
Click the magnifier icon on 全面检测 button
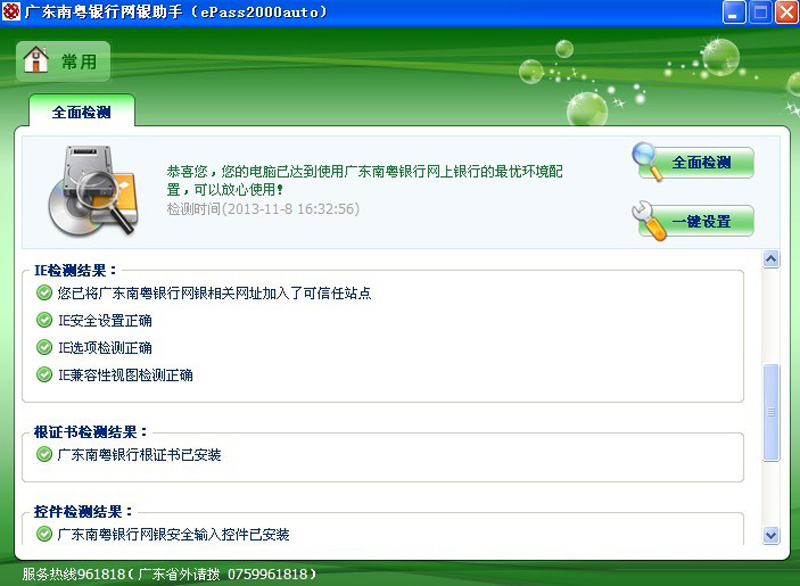pos(646,160)
